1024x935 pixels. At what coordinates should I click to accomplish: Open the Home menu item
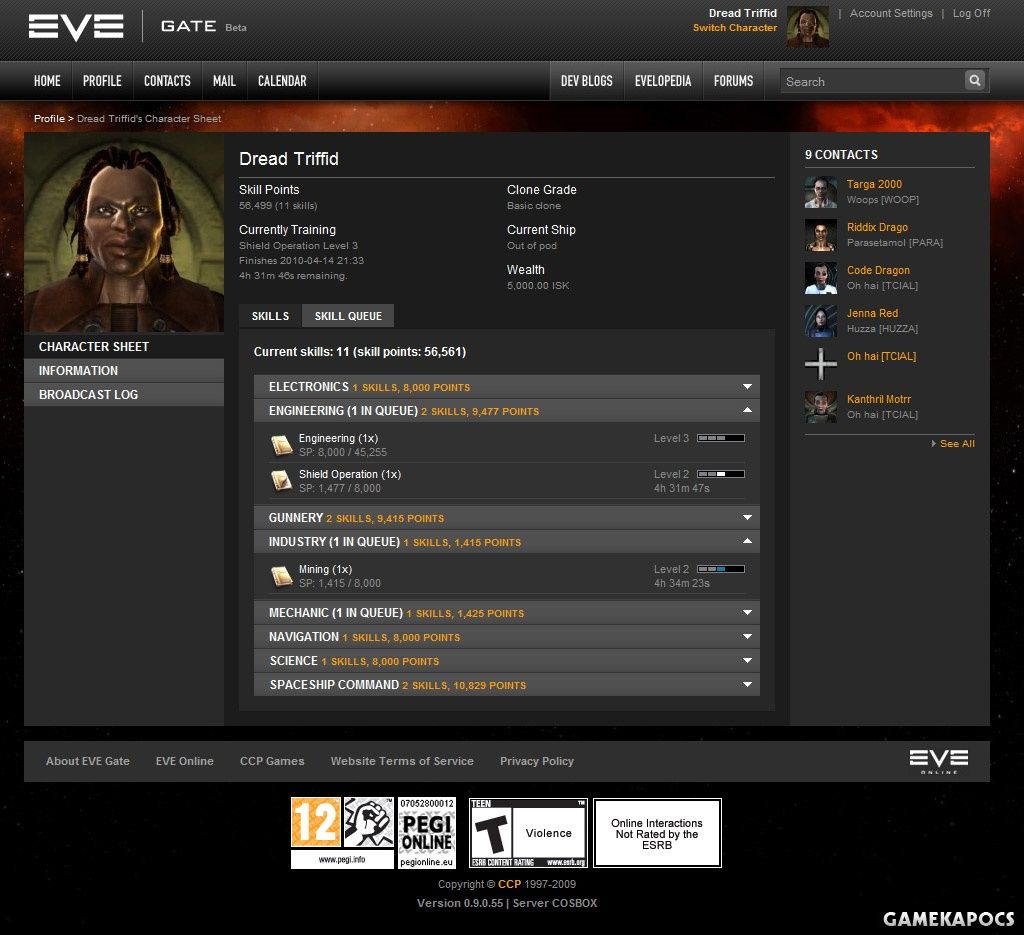(x=47, y=81)
